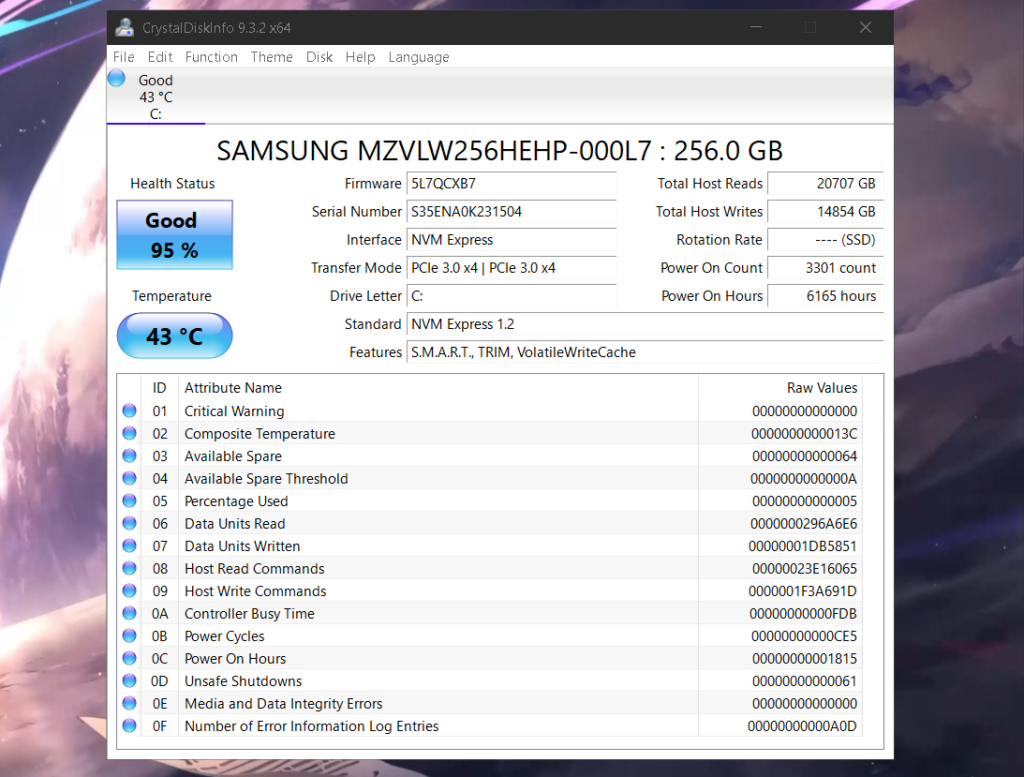This screenshot has height=777, width=1024.
Task: Click the status orb for Composite Temperature
Action: 129,433
